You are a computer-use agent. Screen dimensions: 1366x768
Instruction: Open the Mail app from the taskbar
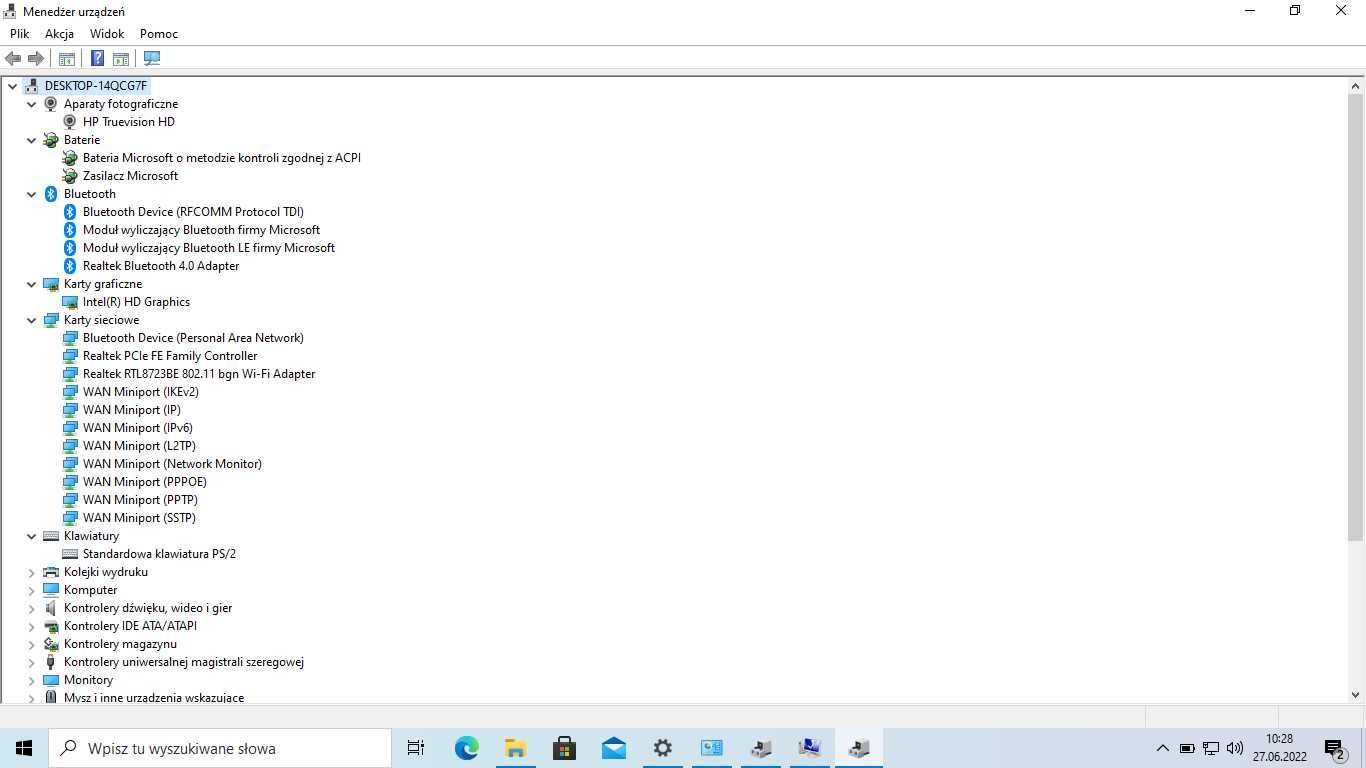click(x=613, y=748)
